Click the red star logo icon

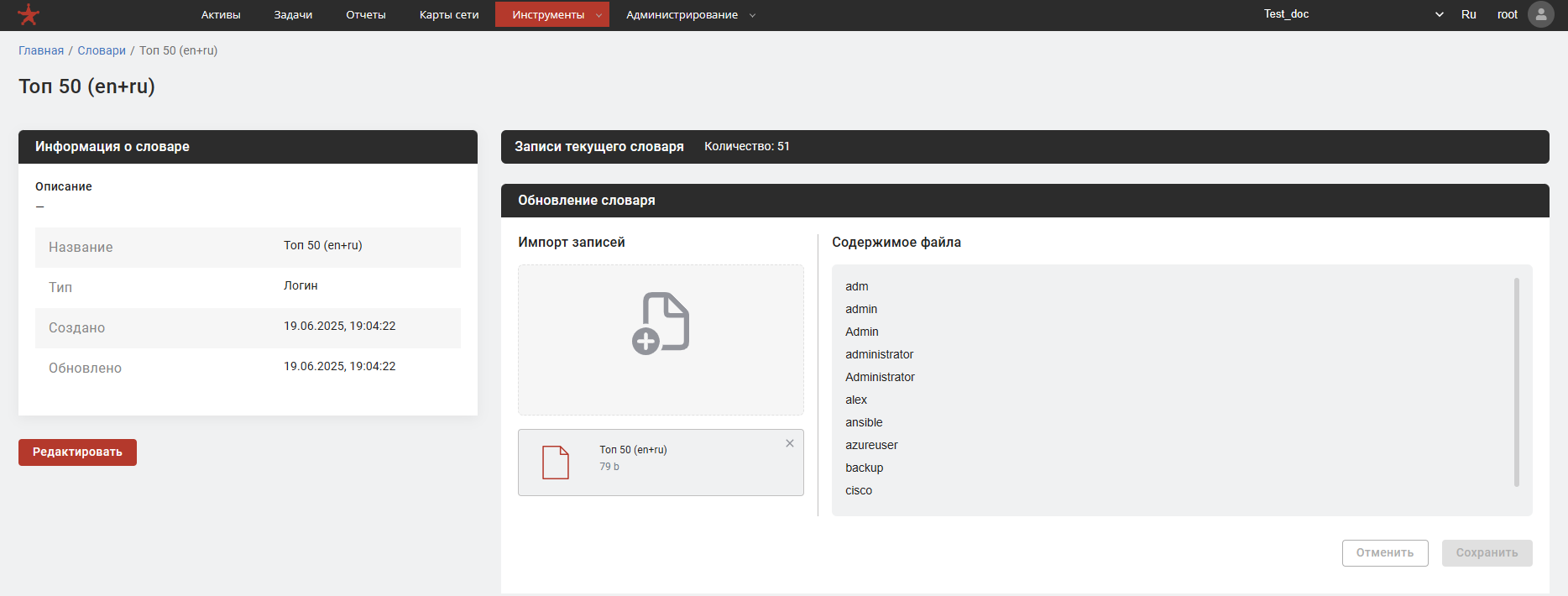tap(29, 15)
